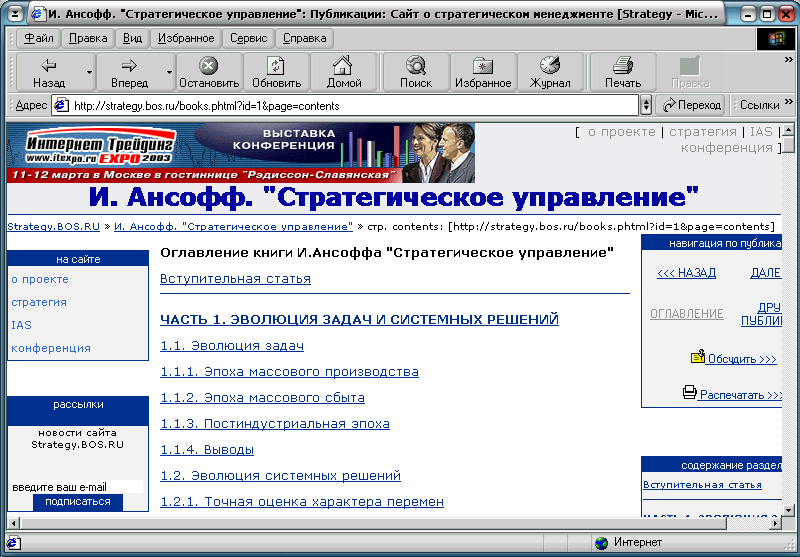The image size is (800, 557).
Task: Open the Вступительная статья link
Action: 235,279
